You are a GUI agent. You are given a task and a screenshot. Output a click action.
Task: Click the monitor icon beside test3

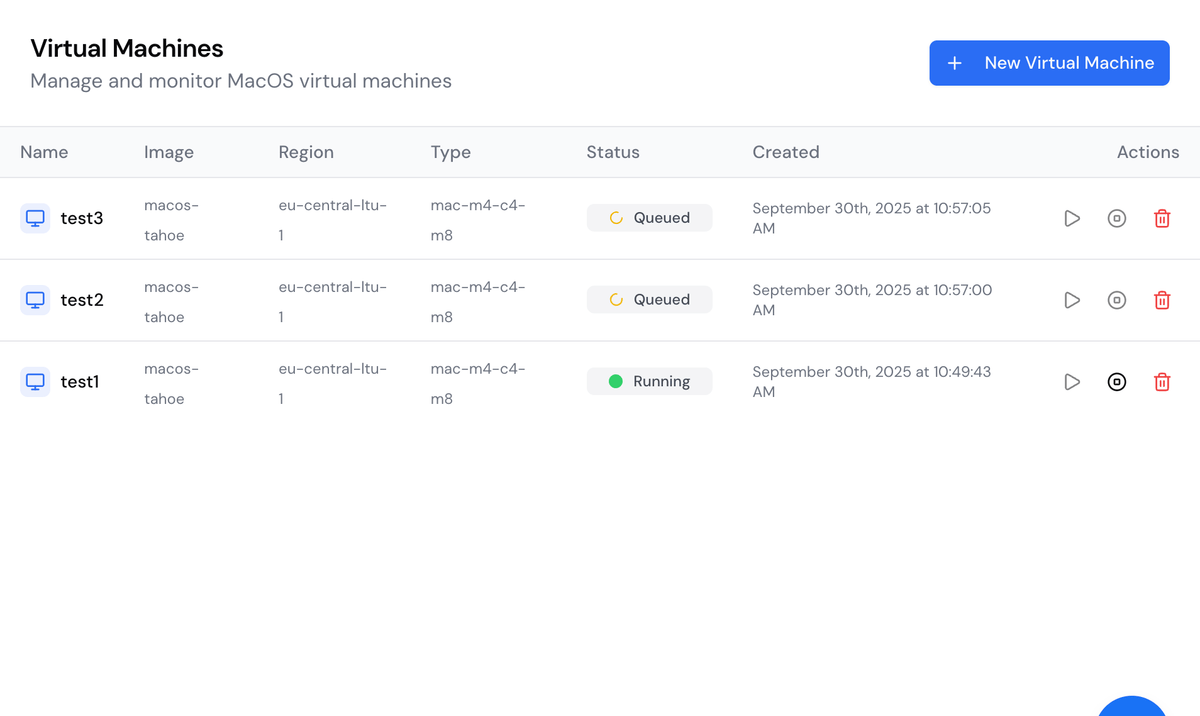pos(35,218)
